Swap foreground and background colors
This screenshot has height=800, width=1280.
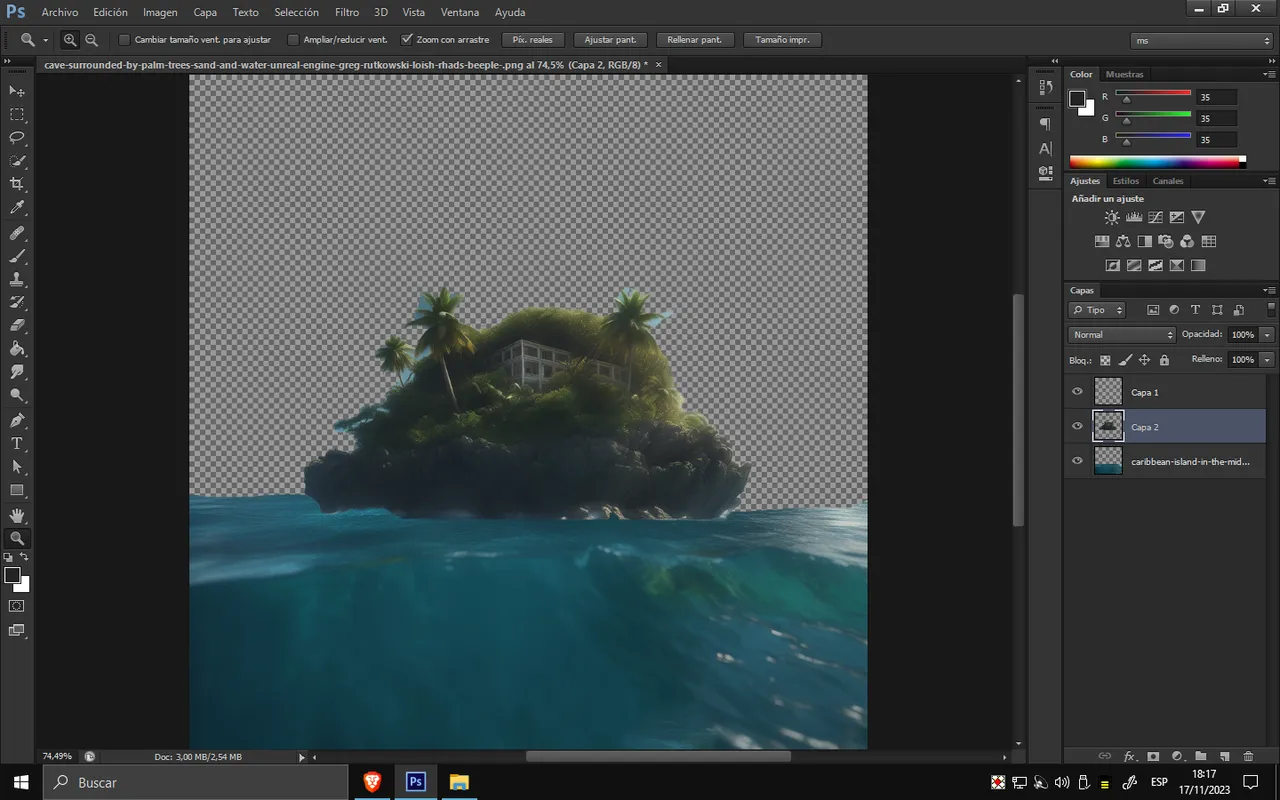click(x=24, y=557)
